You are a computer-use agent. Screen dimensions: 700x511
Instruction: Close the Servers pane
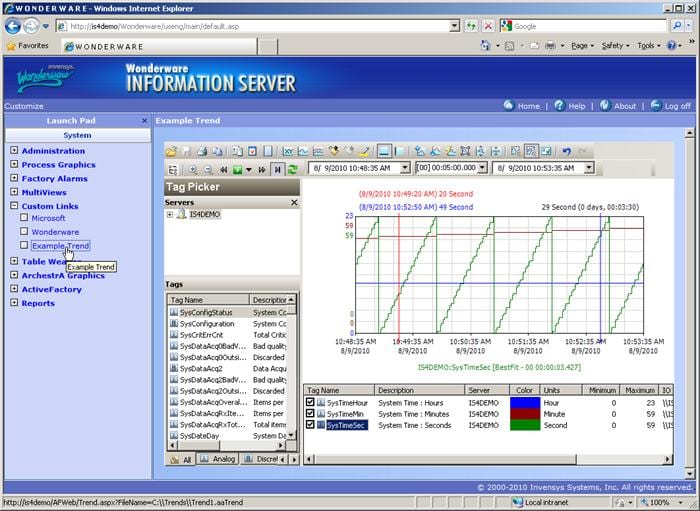[x=294, y=203]
